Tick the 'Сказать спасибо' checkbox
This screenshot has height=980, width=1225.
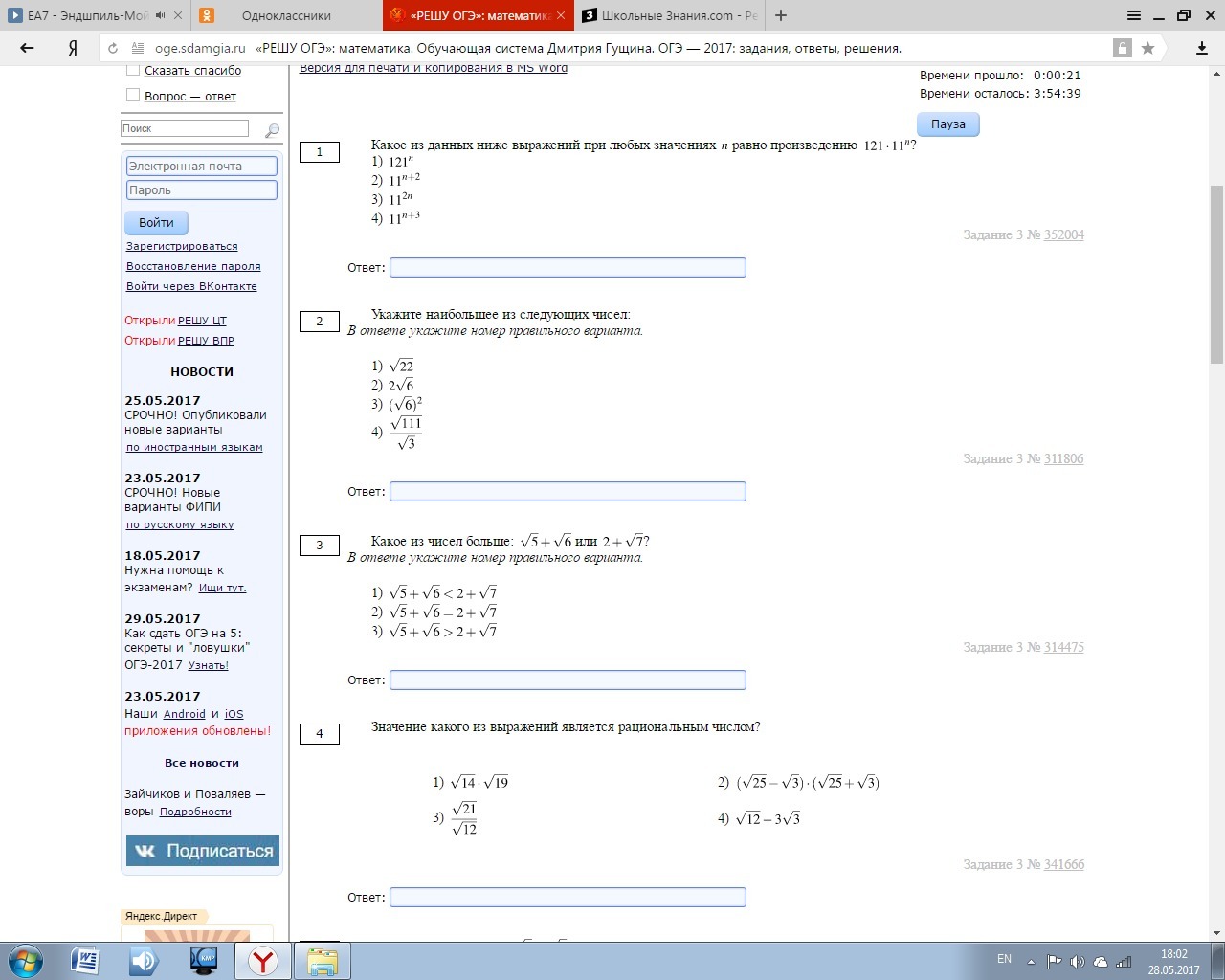pyautogui.click(x=133, y=70)
